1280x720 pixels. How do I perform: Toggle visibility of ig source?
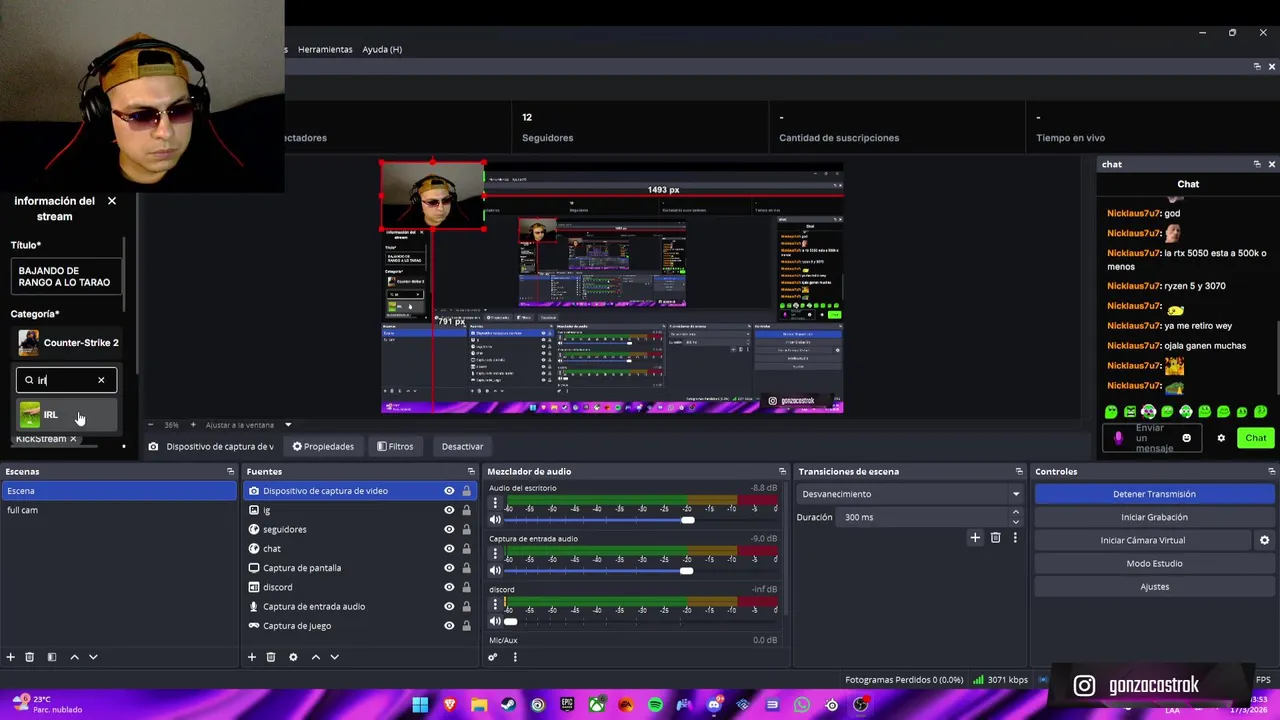pos(449,510)
